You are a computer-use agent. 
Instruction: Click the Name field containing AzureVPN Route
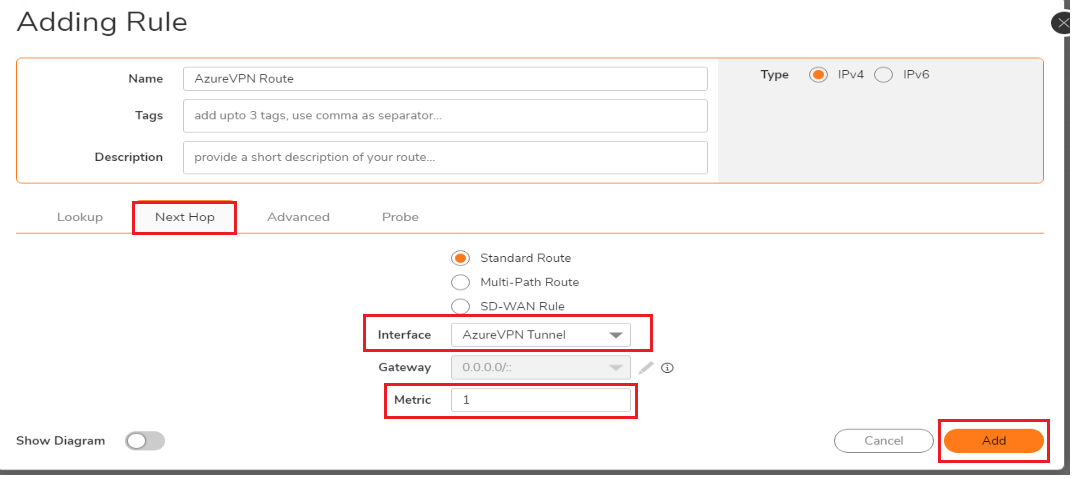pyautogui.click(x=445, y=79)
